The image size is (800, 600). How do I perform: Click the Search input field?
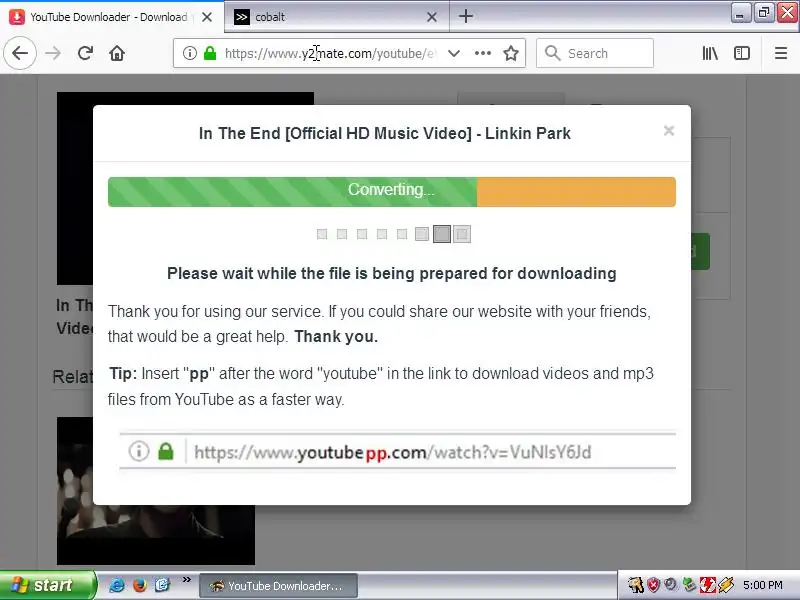[x=595, y=53]
